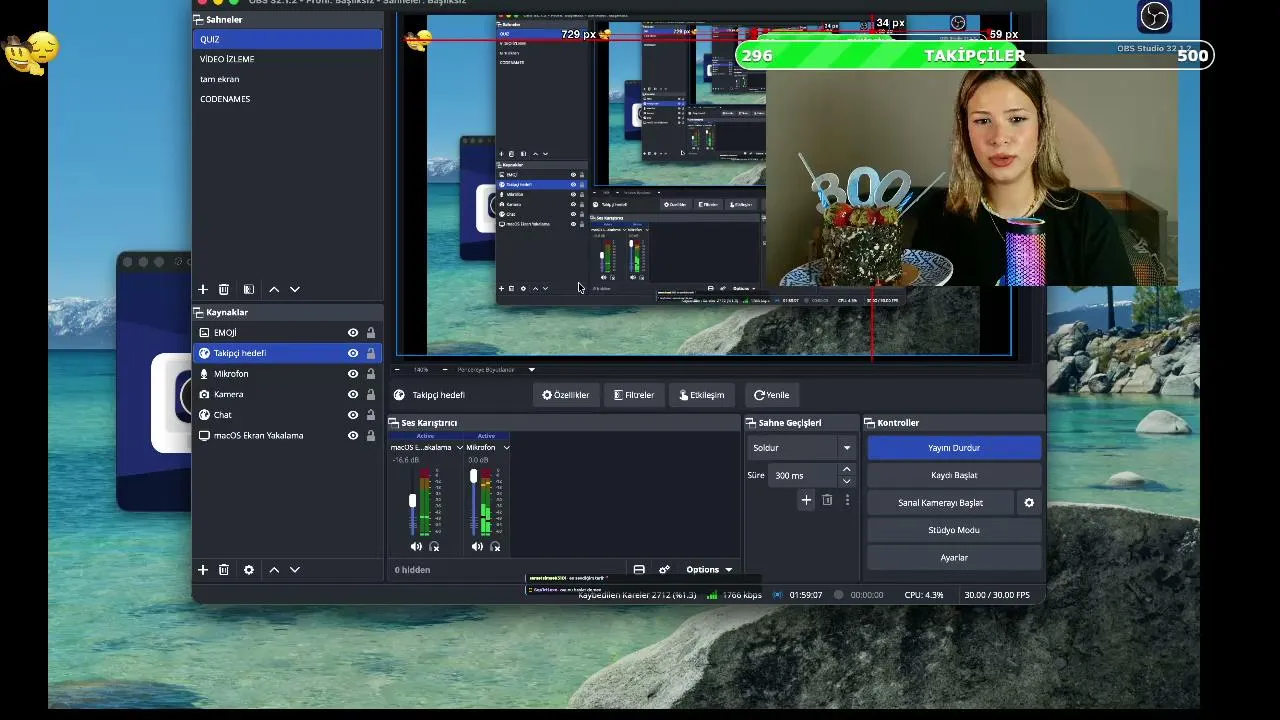This screenshot has width=1280, height=720.
Task: Add a new scene with the plus icon
Action: pyautogui.click(x=203, y=289)
